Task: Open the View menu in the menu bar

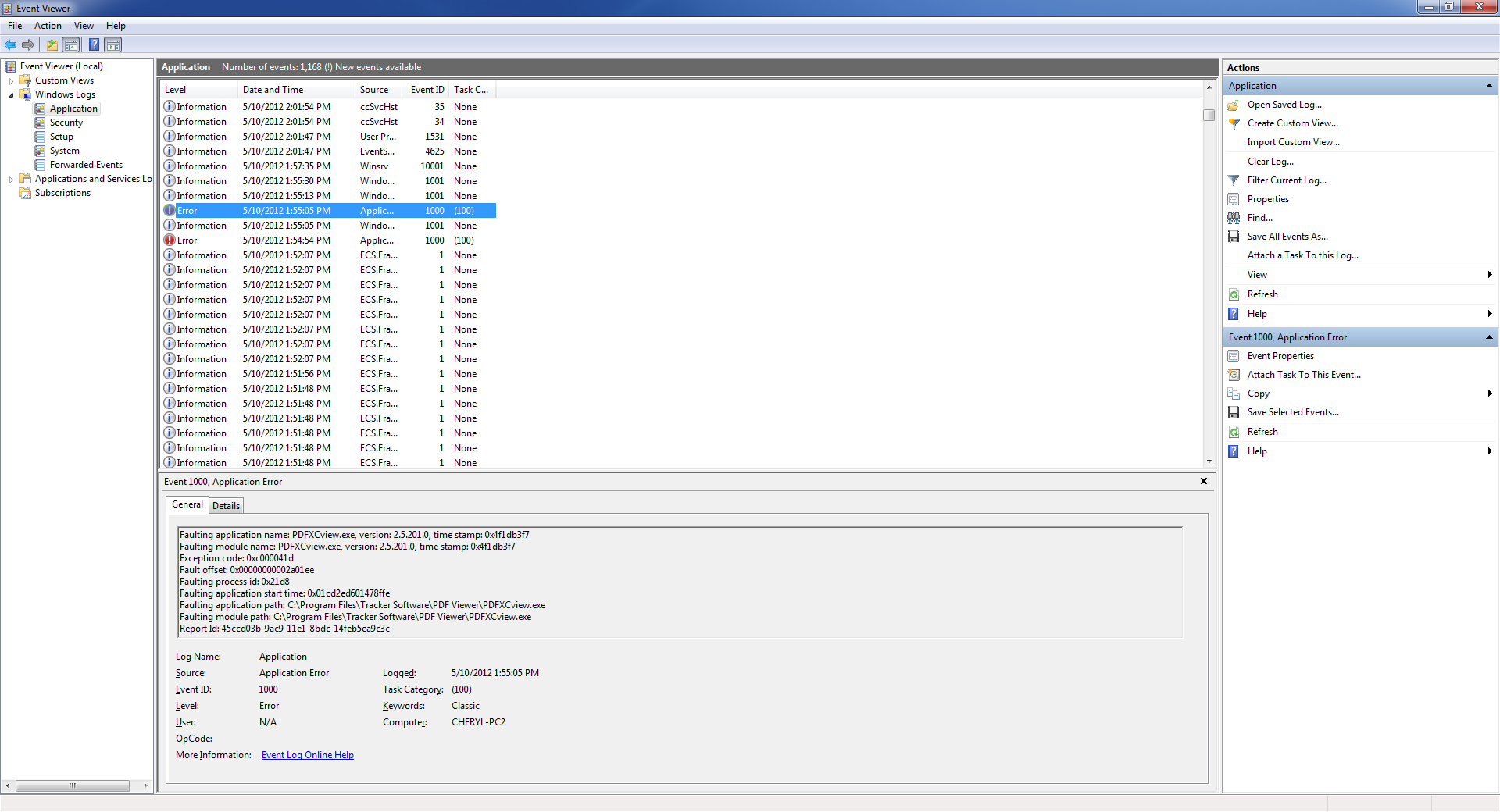Action: [x=84, y=26]
